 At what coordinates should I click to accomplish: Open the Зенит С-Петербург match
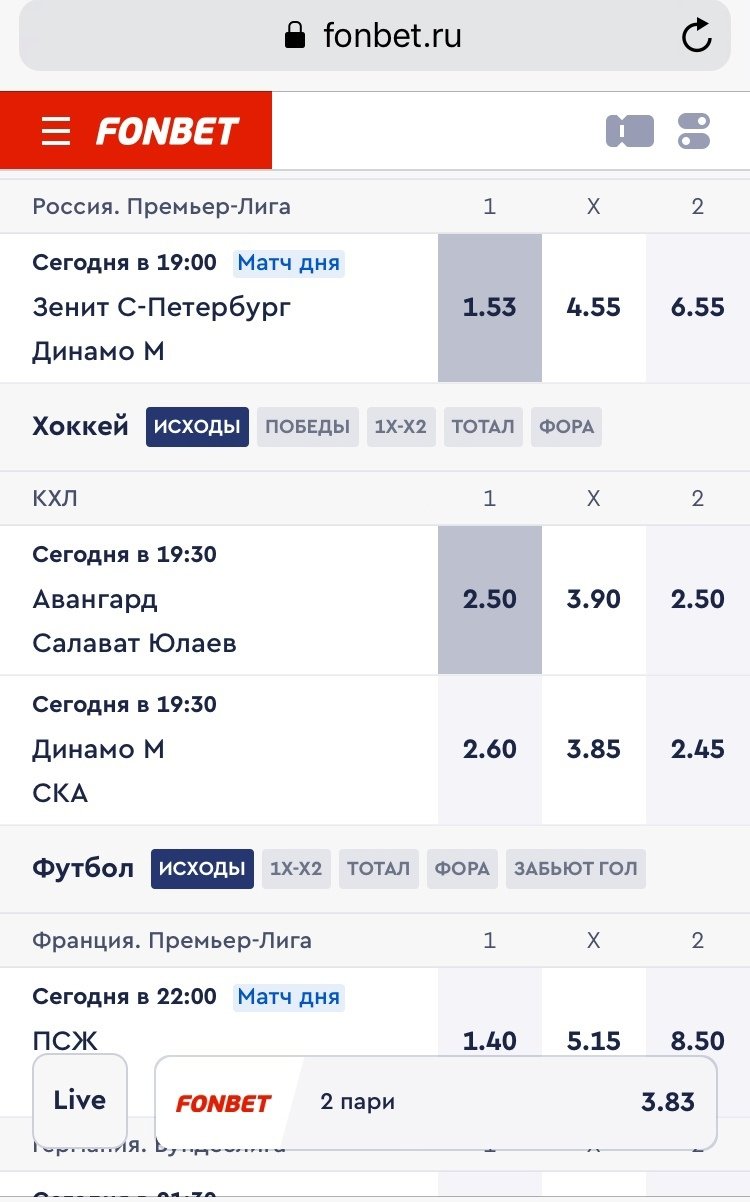pyautogui.click(x=162, y=307)
